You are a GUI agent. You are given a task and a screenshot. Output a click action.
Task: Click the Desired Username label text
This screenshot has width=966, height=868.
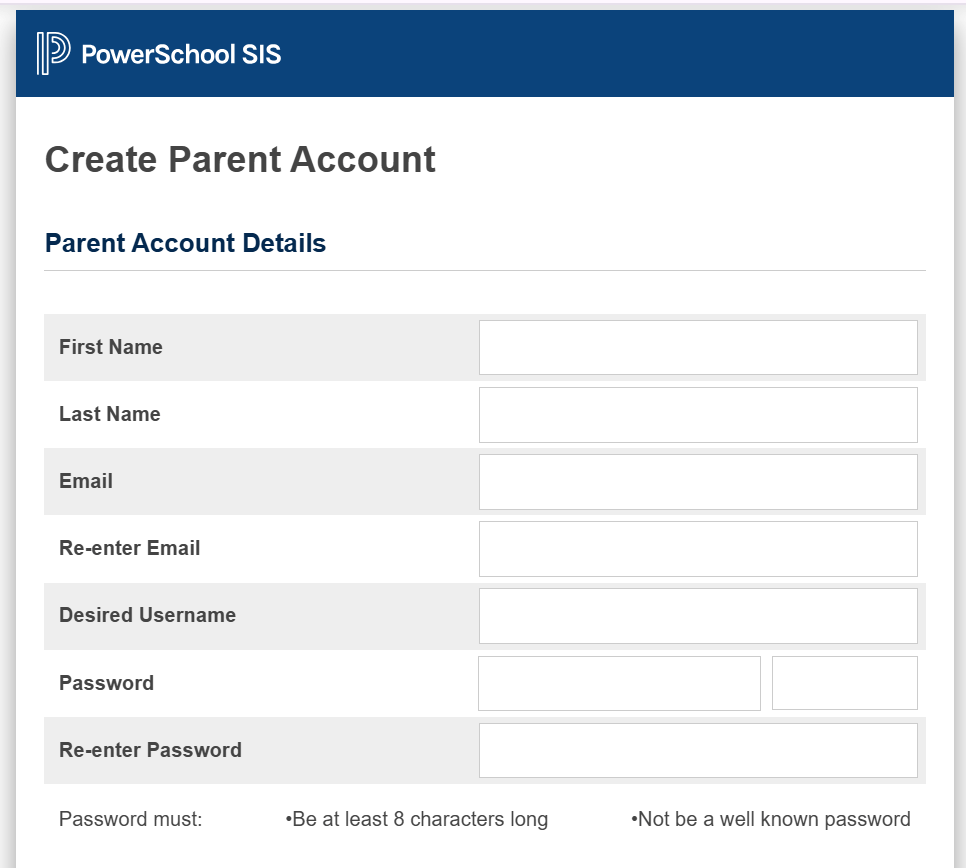tap(147, 615)
